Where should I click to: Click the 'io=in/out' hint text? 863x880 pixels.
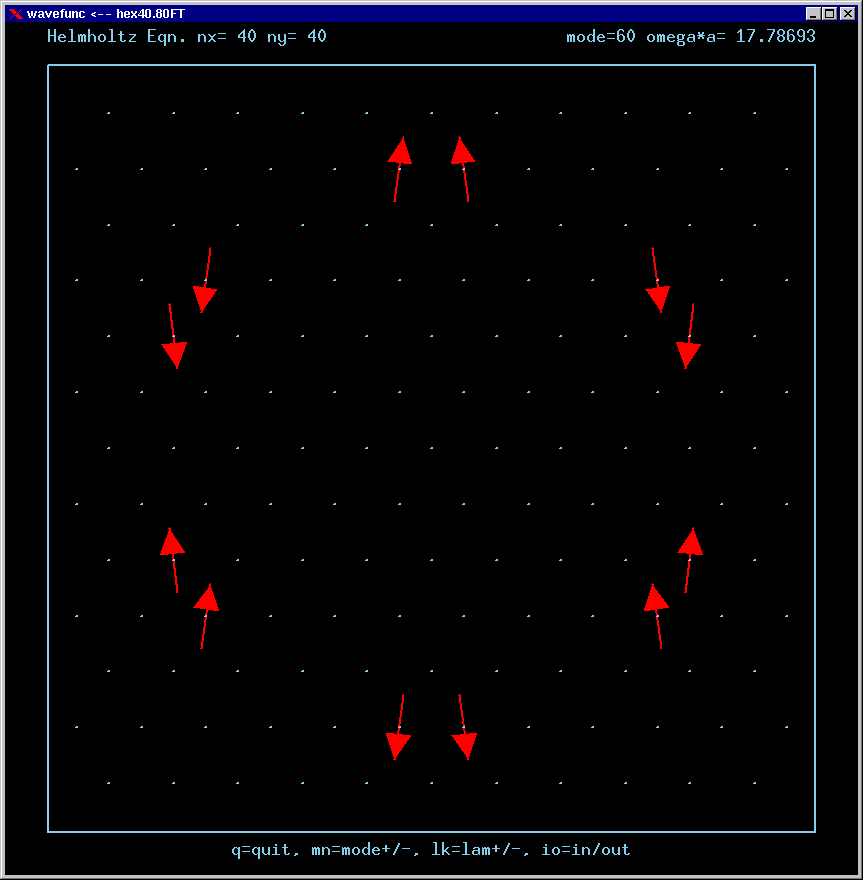tap(586, 850)
